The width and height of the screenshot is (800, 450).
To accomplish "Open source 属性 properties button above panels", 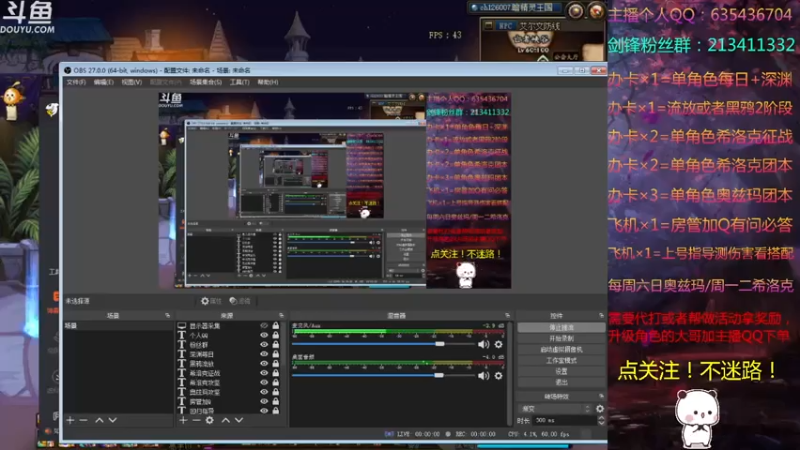I will [211, 301].
